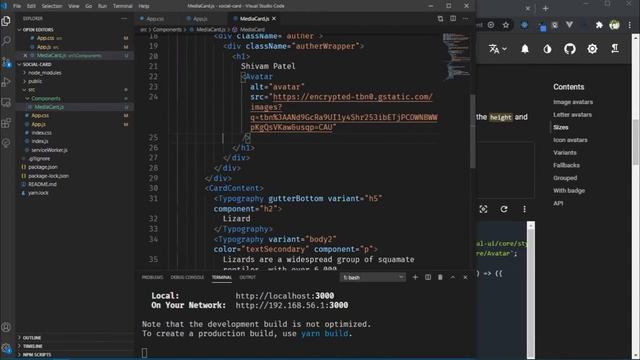Close the terminal panel
The height and width of the screenshot is (360, 640).
coord(465,277)
